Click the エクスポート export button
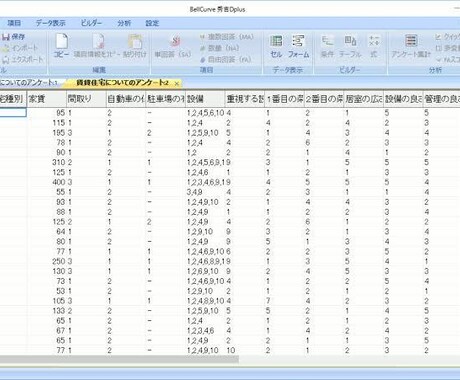Viewport: 460px width, 380px height. coord(22,60)
